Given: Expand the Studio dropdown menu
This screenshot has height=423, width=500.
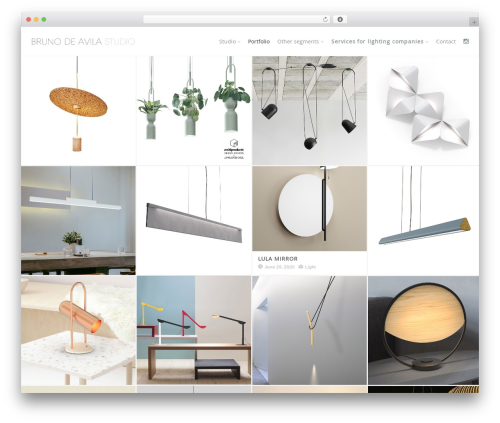Looking at the screenshot, I should [229, 42].
